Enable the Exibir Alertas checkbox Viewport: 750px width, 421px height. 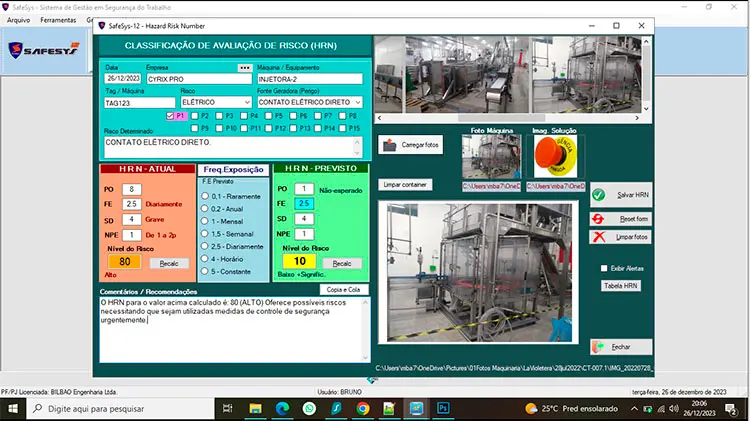[x=604, y=268]
